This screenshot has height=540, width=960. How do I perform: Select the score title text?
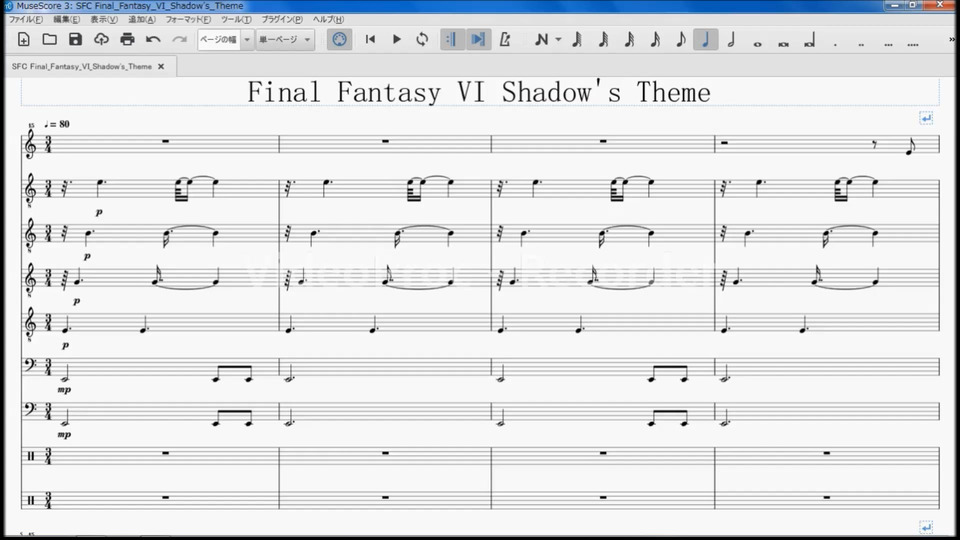[x=479, y=92]
